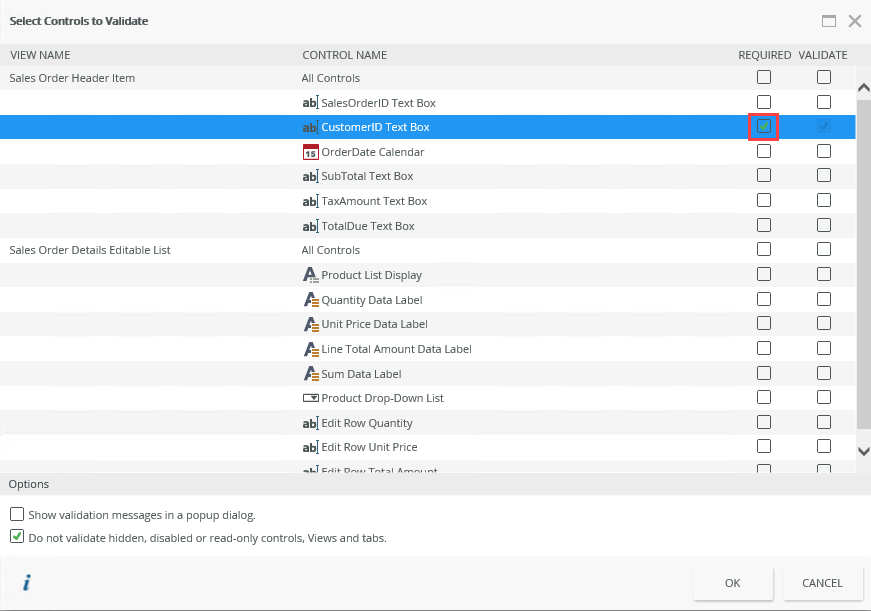The height and width of the screenshot is (611, 871).
Task: Click the Control Name column header
Action: (344, 55)
